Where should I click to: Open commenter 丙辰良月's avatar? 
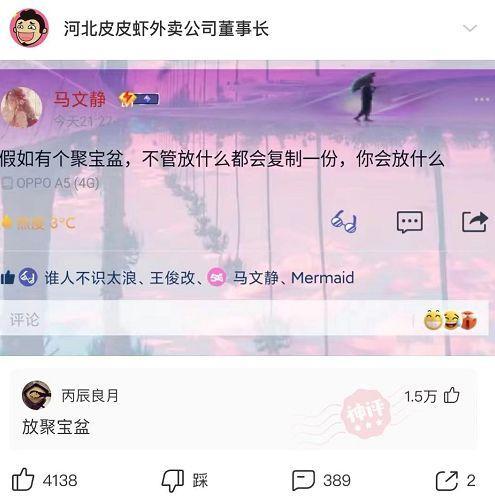tap(36, 395)
